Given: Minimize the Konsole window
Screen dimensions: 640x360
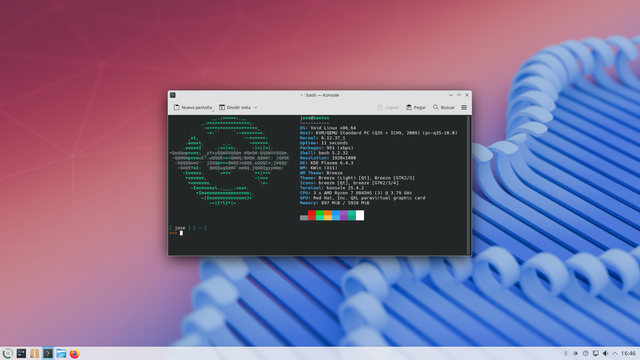Looking at the screenshot, I should [451, 95].
